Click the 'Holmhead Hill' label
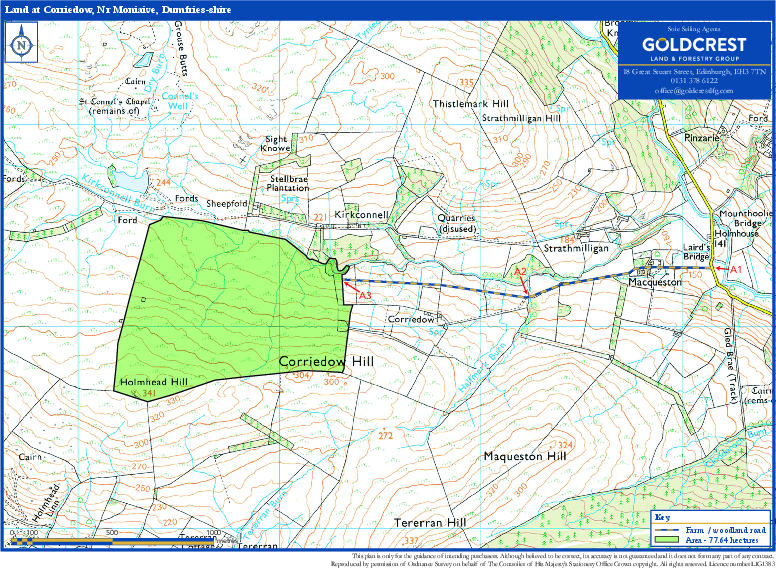 (154, 382)
